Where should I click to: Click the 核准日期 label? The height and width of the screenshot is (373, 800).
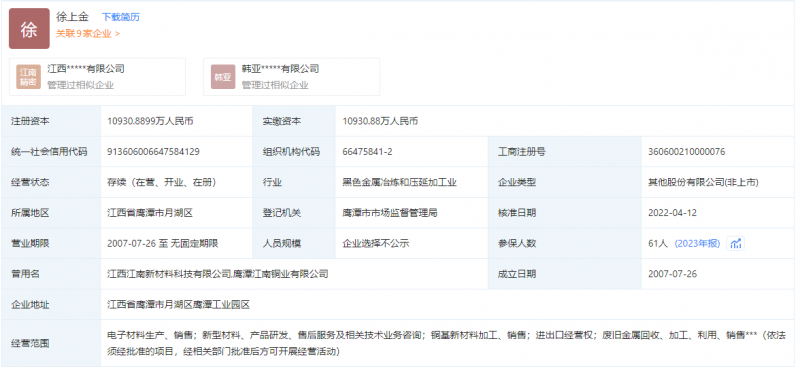pos(517,213)
